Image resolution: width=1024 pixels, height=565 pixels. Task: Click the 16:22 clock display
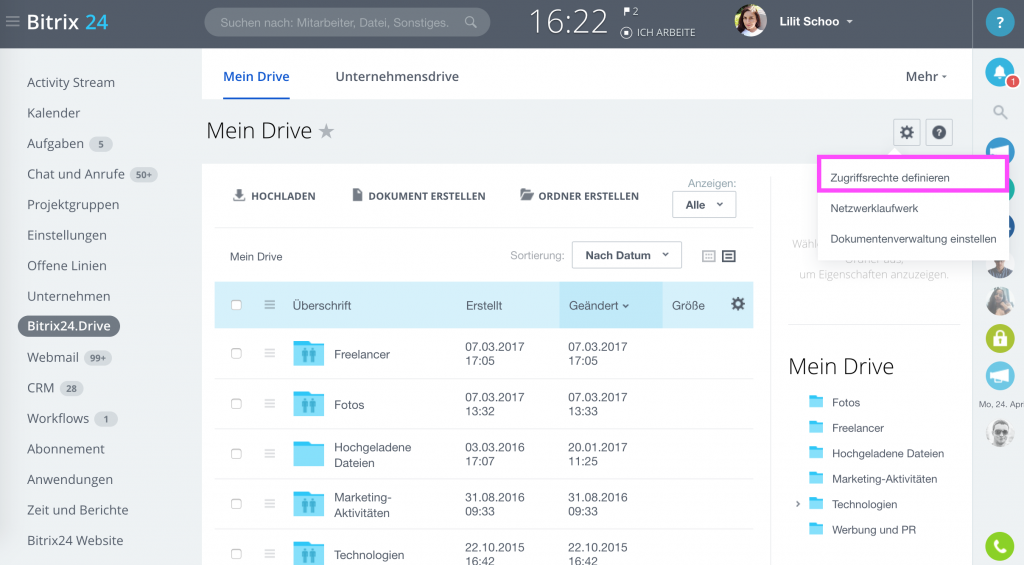click(x=568, y=22)
